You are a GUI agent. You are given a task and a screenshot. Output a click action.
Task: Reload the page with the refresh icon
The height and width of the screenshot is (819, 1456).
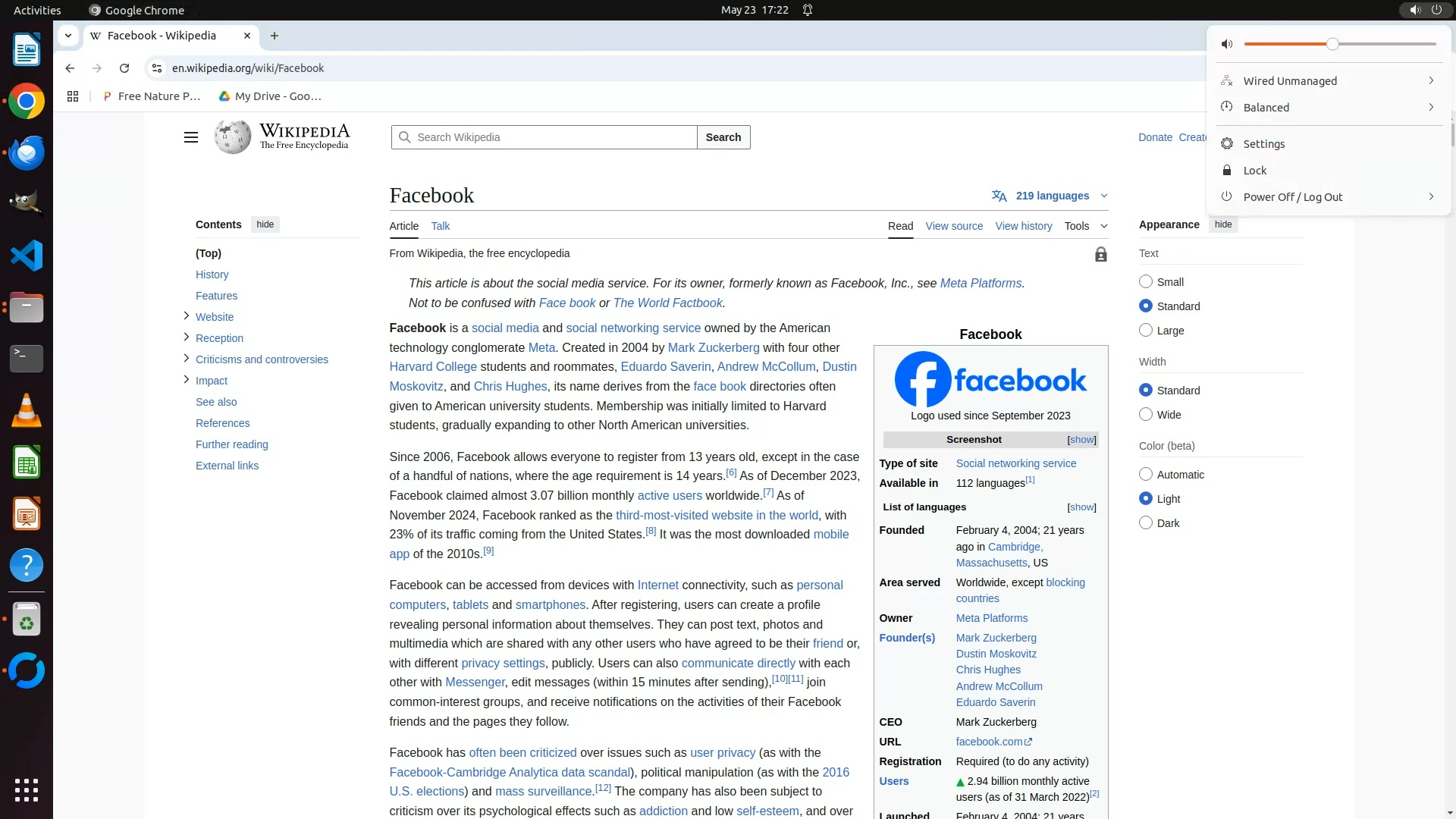click(x=124, y=68)
